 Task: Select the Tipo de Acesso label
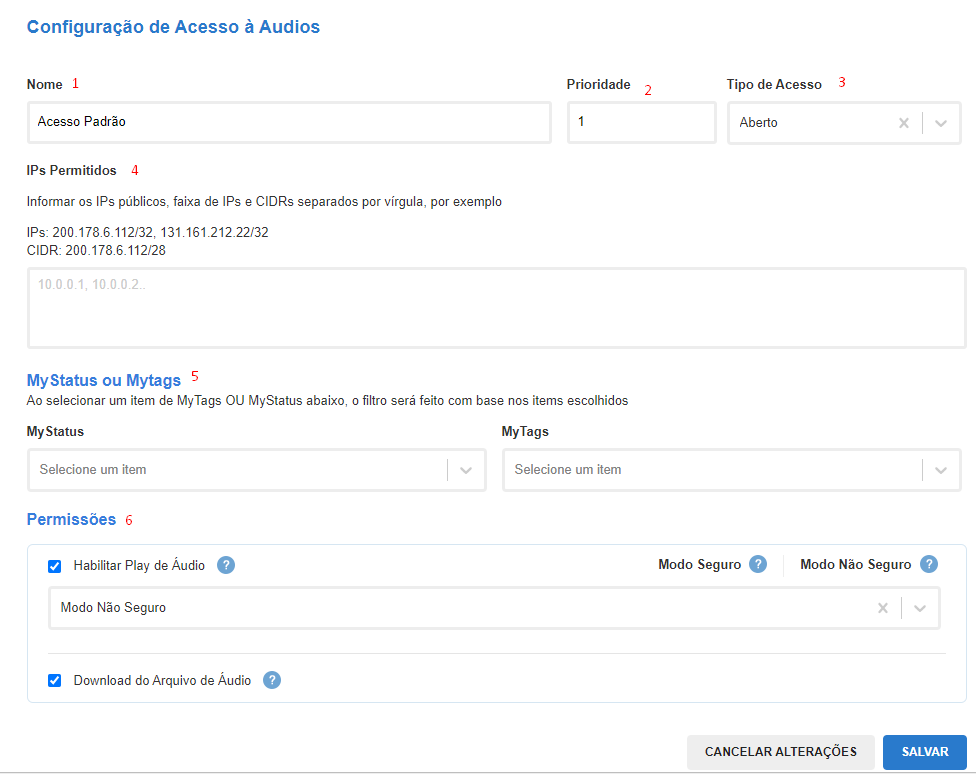coord(774,85)
